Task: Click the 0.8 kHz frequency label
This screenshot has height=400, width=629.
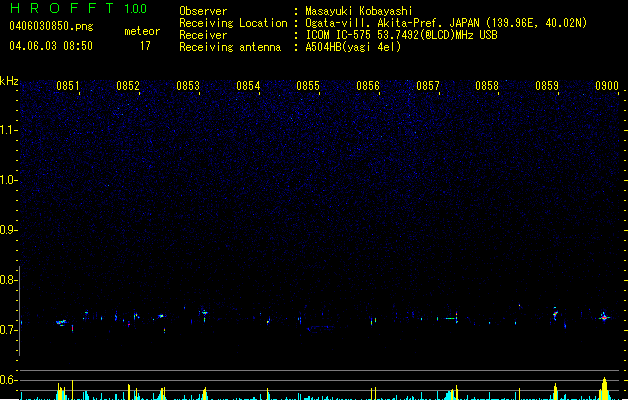Action: point(8,280)
